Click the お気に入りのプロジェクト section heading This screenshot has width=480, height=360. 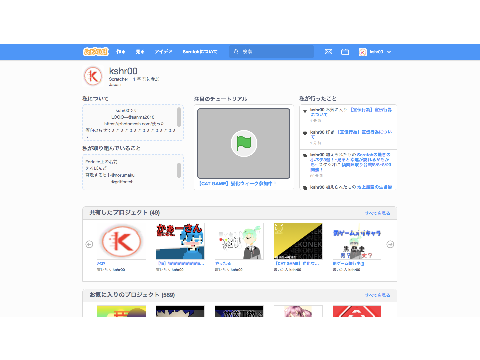[x=132, y=295]
